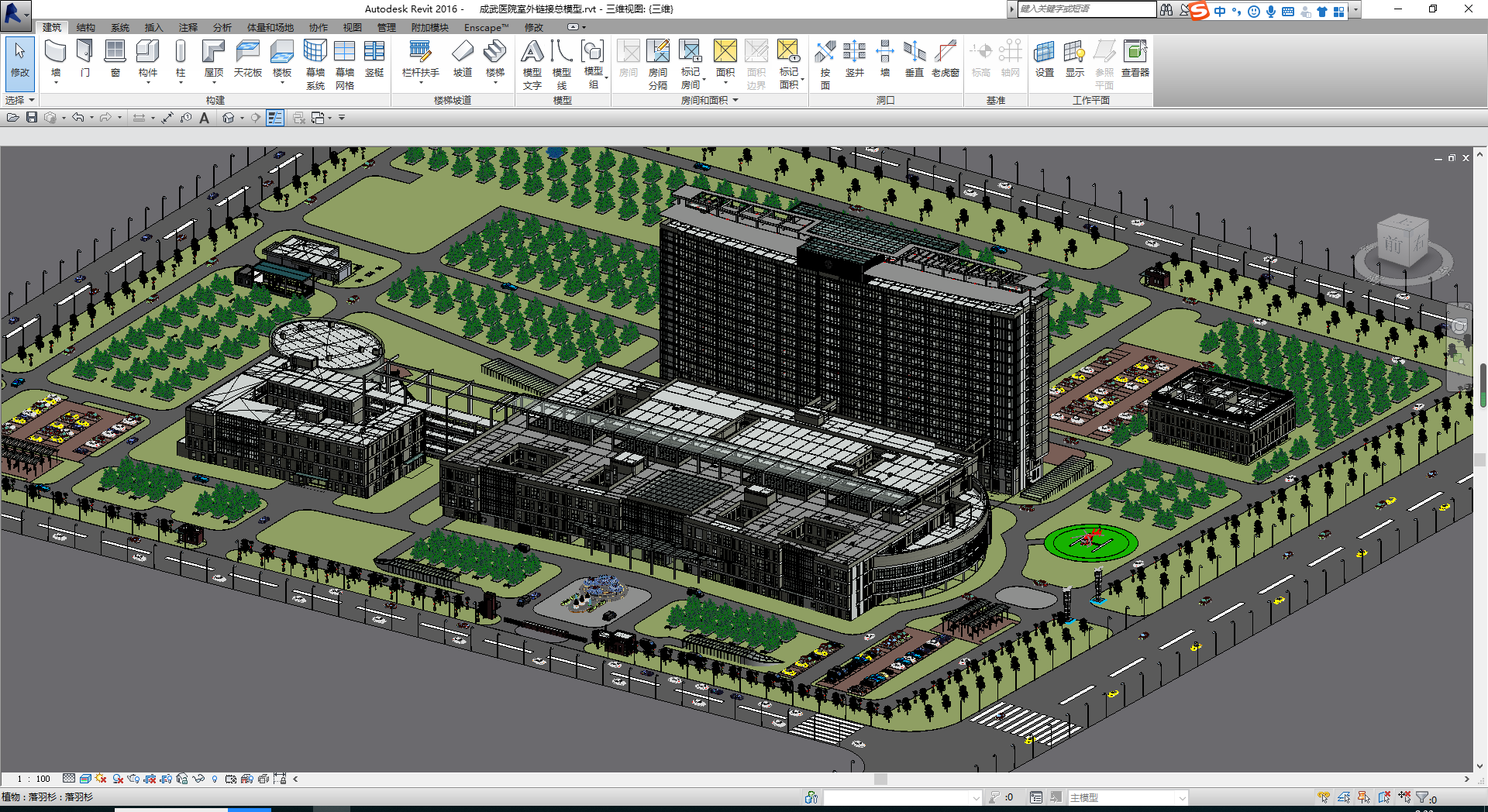Screen dimensions: 1488x812
Task: Select the 柱 (Column) tool
Action: click(x=181, y=59)
